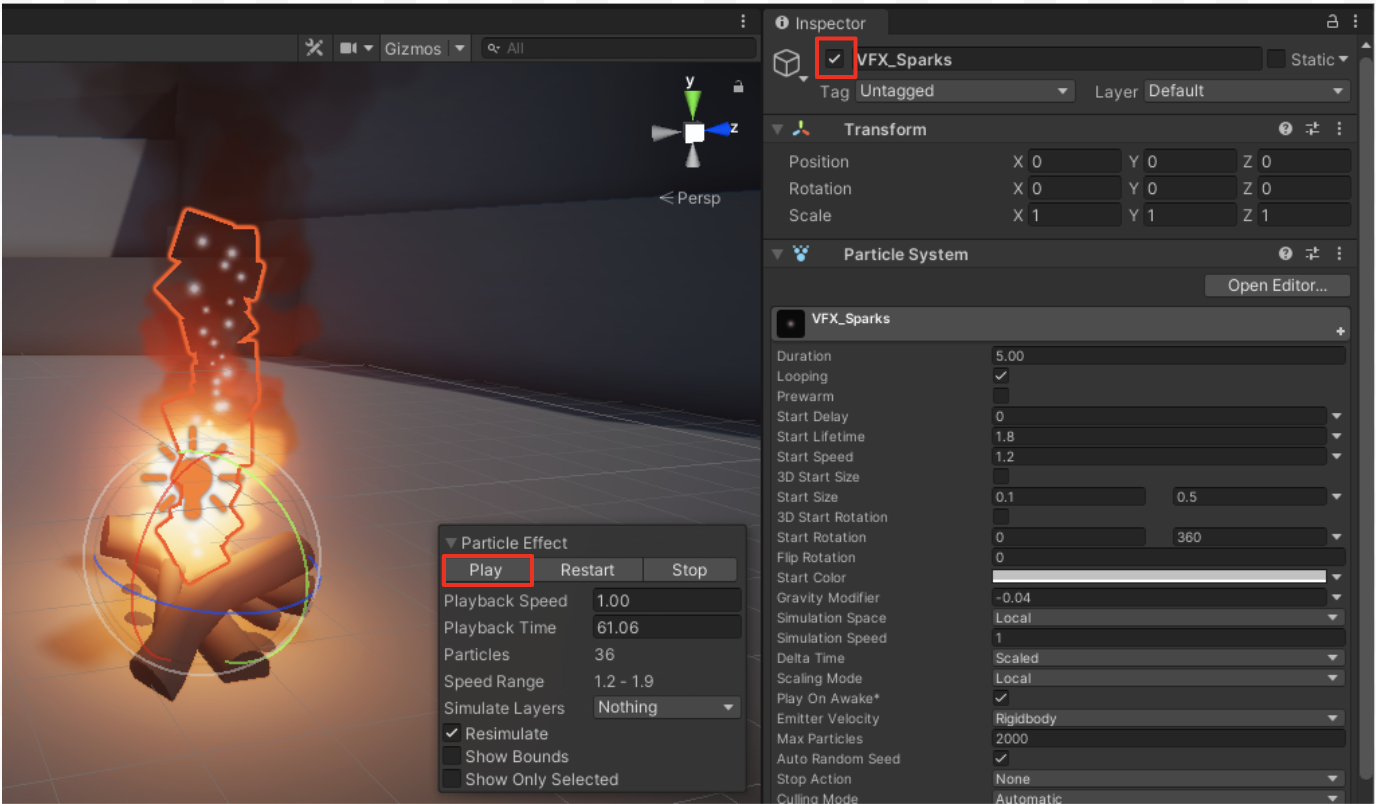
Task: Open the Transform component help icon
Action: [1286, 129]
